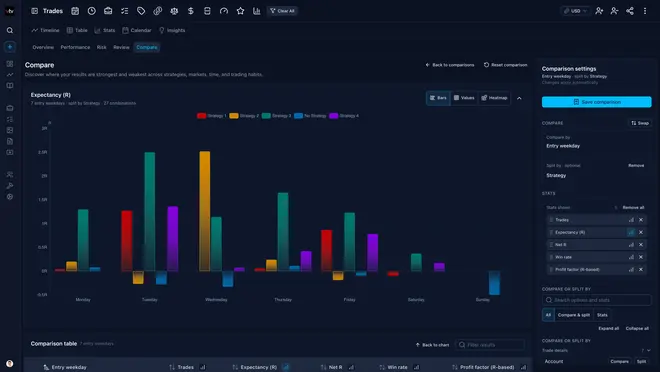Click the app logo top left

(x=10, y=11)
